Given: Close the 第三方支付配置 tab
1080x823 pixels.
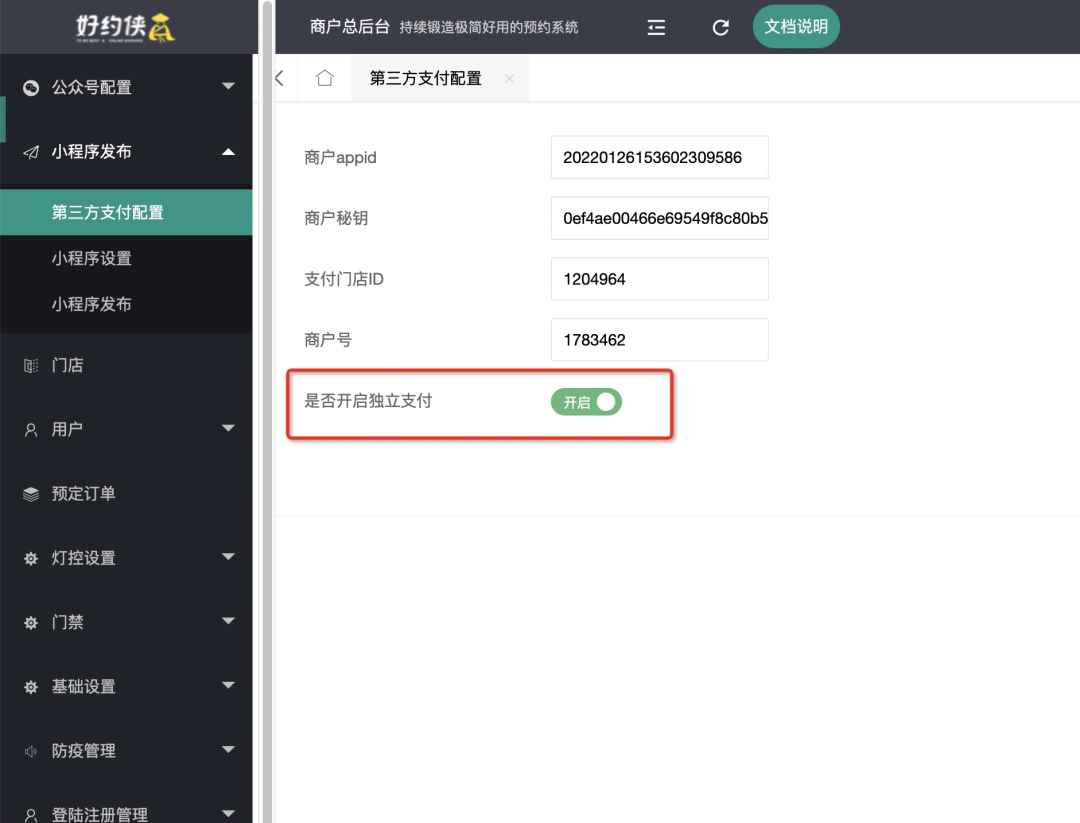Looking at the screenshot, I should [x=510, y=77].
